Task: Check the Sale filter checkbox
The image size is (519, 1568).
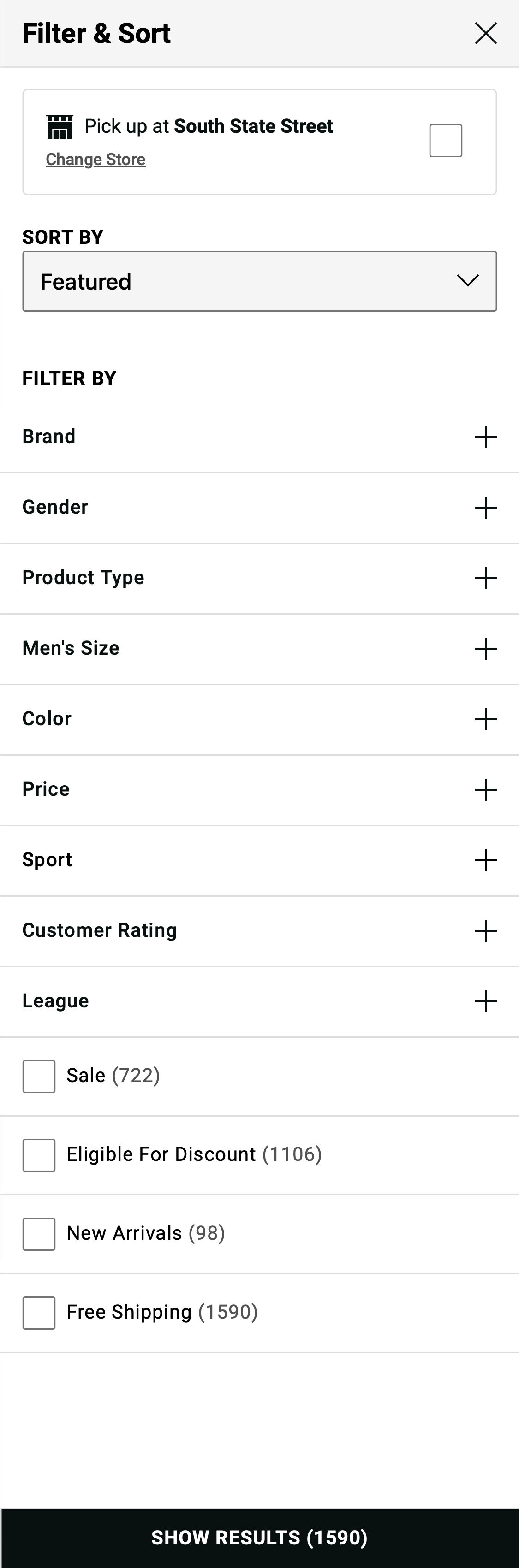Action: pos(38,1076)
